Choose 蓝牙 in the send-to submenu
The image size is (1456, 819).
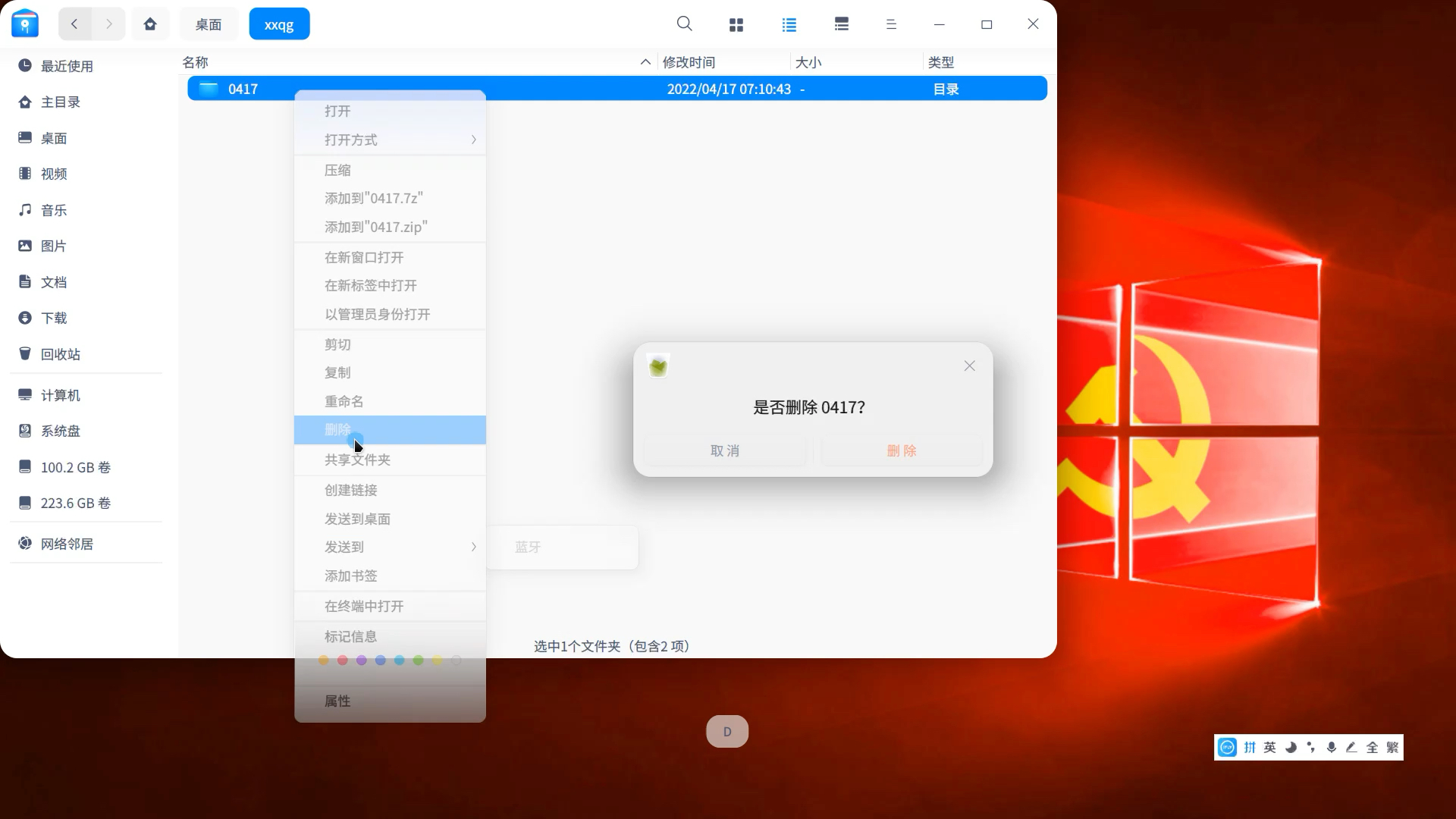tap(562, 547)
